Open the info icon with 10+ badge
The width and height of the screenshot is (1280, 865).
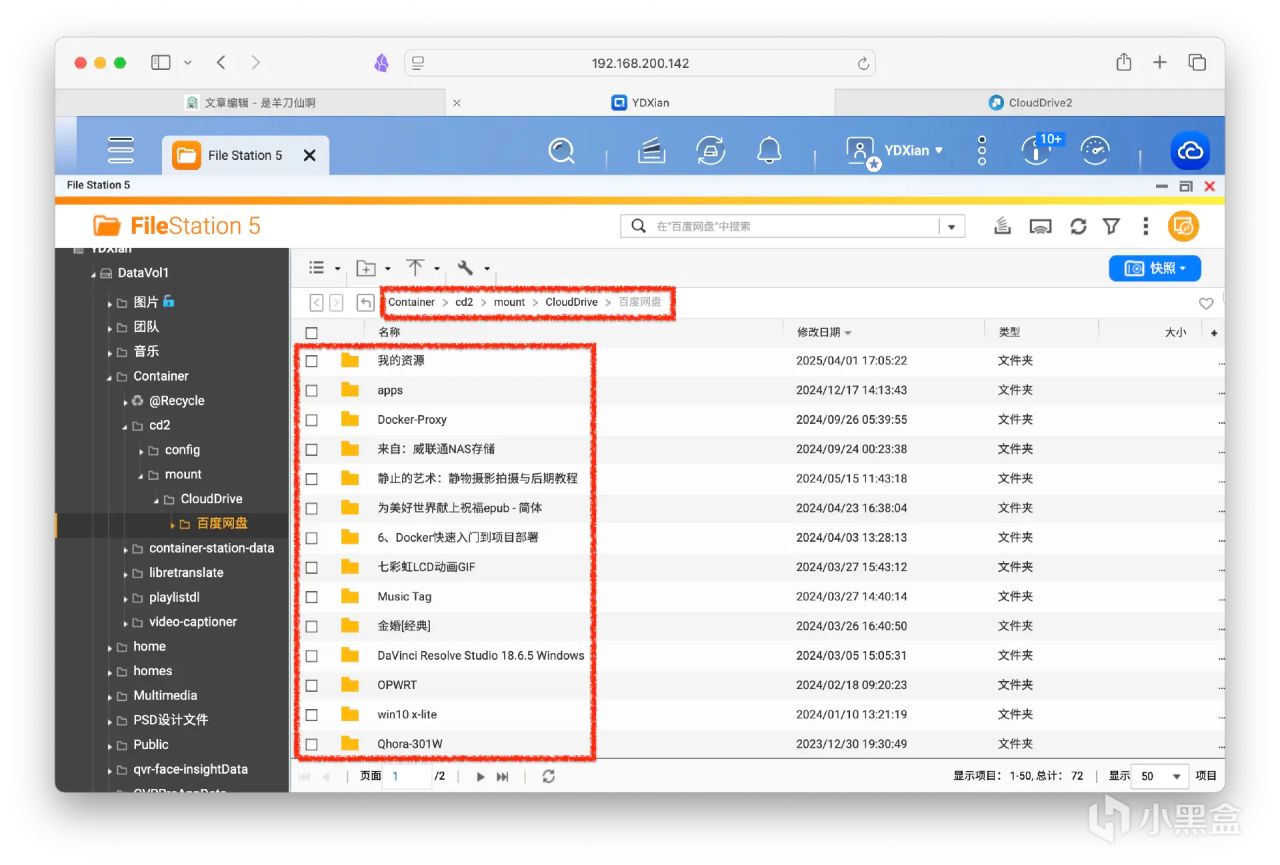[1036, 151]
